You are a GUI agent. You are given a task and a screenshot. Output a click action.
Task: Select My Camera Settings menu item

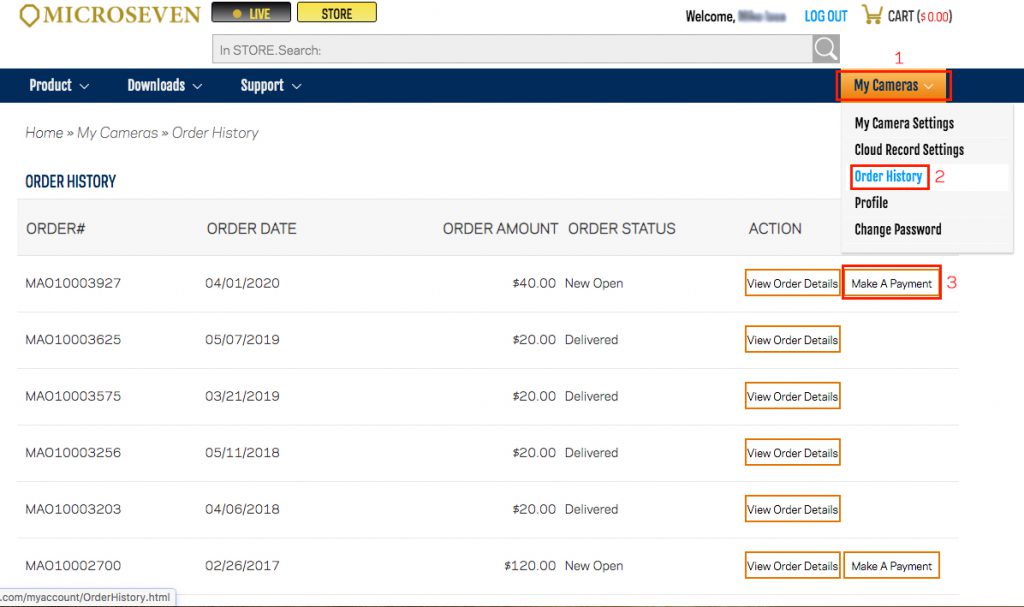coord(904,123)
